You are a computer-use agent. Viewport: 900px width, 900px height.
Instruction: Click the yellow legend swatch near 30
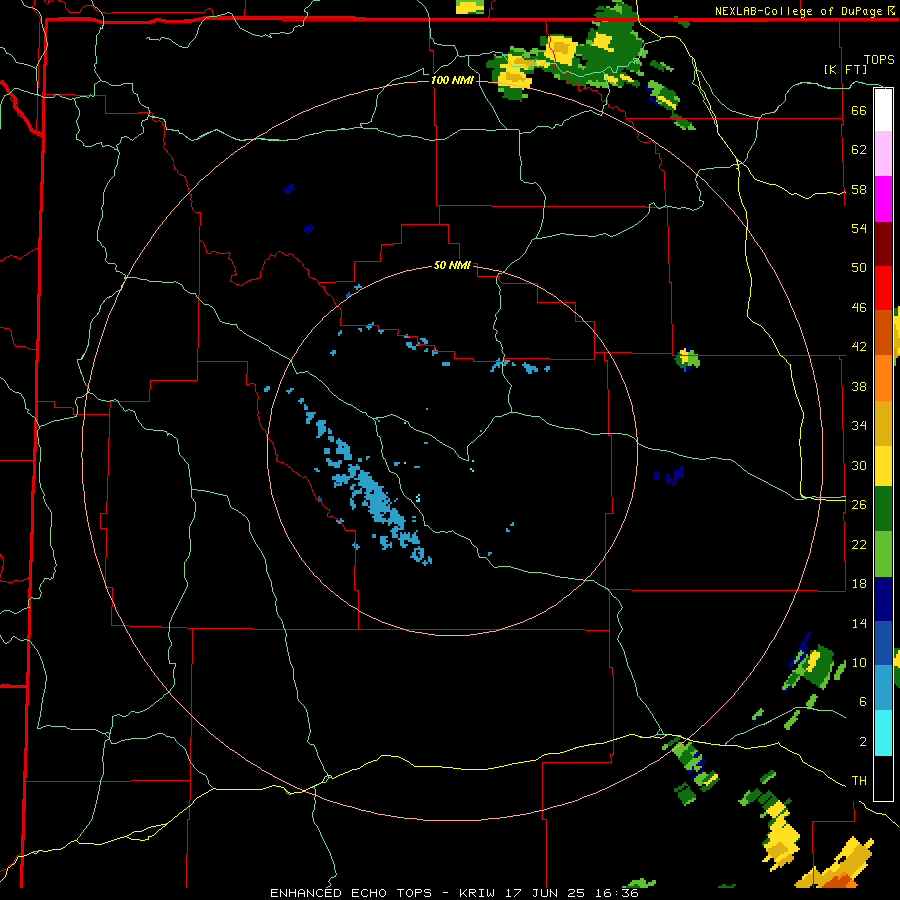pyautogui.click(x=883, y=465)
